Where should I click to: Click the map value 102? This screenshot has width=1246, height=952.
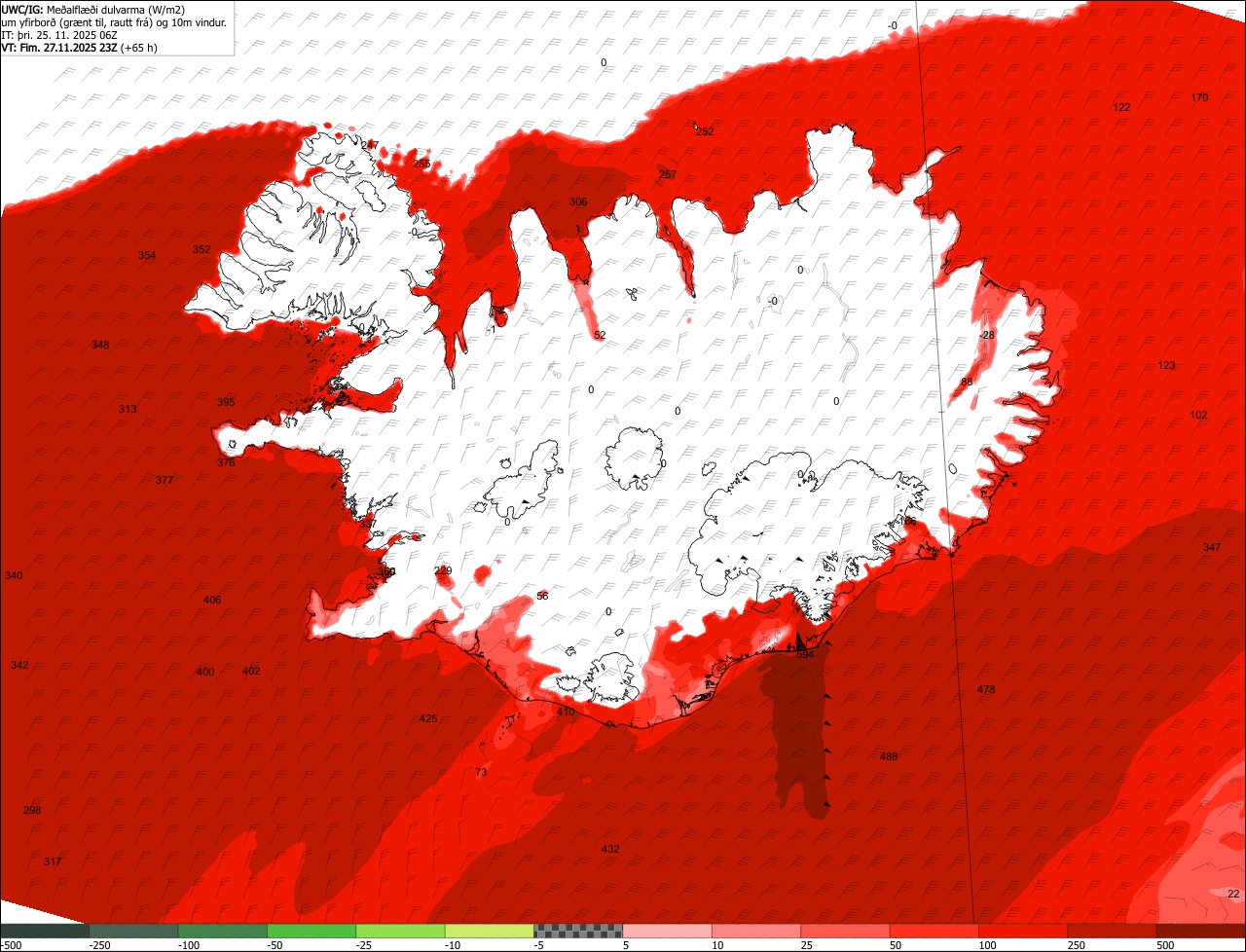(x=1198, y=415)
